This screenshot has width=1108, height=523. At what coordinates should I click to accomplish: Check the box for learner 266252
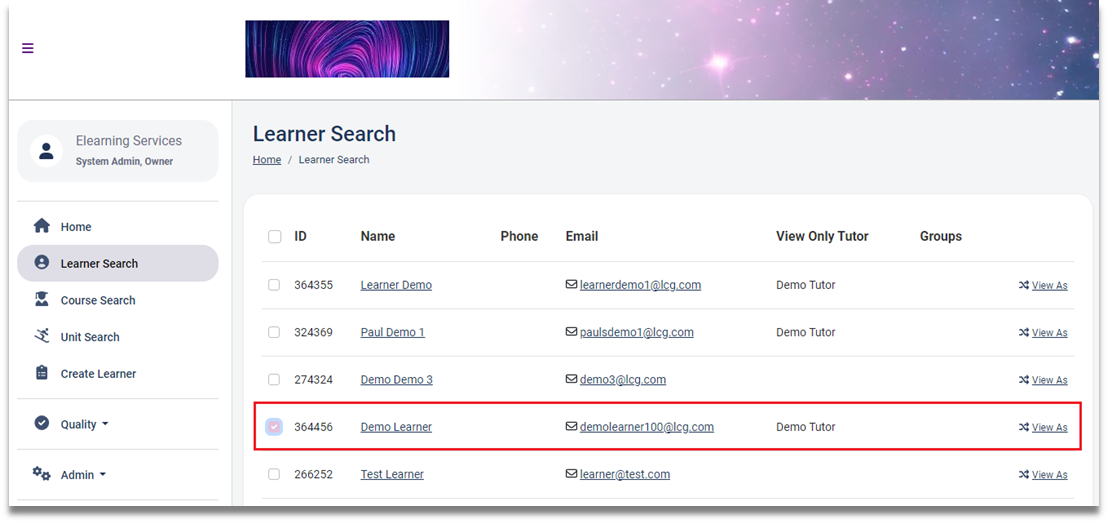tap(273, 474)
